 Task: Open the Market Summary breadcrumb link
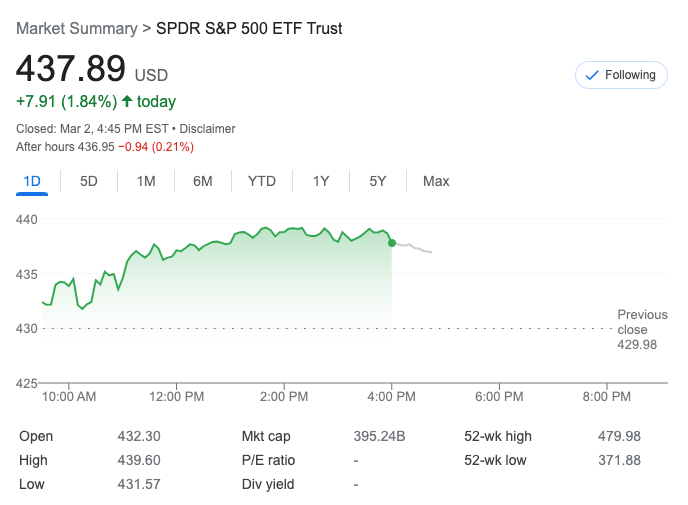76,28
